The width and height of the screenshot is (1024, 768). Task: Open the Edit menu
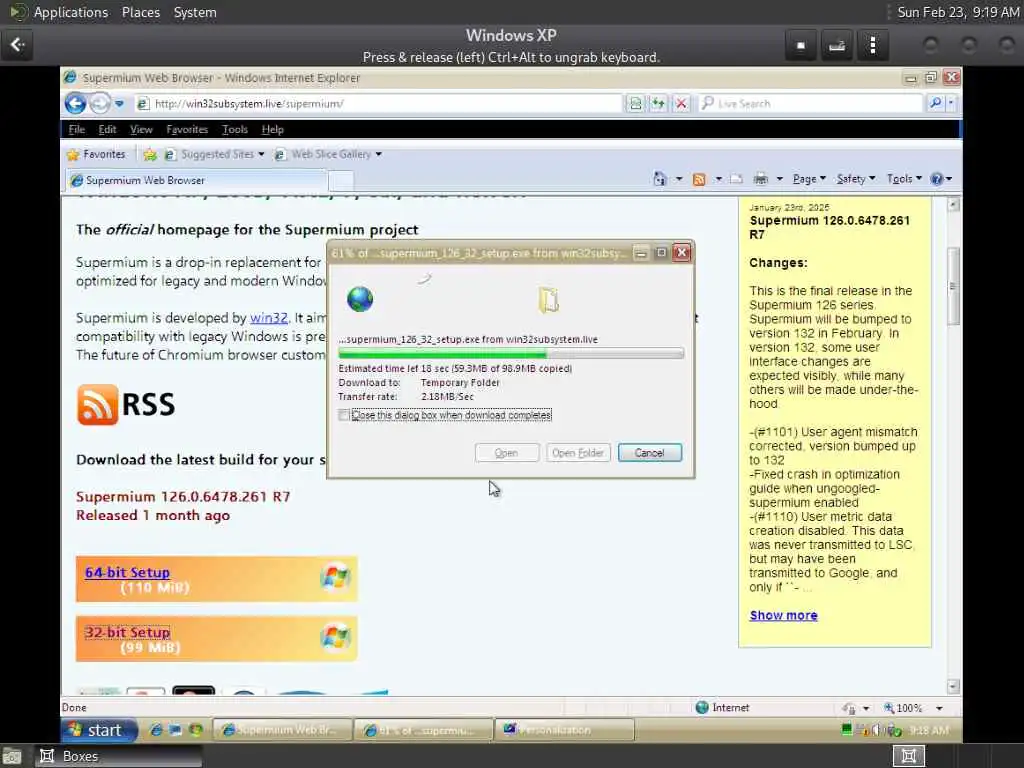tap(107, 129)
